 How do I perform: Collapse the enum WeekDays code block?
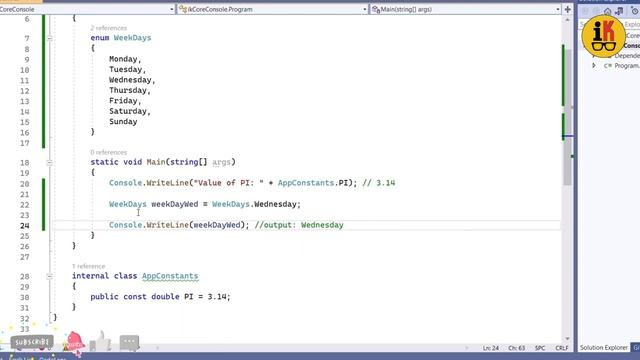(49, 38)
